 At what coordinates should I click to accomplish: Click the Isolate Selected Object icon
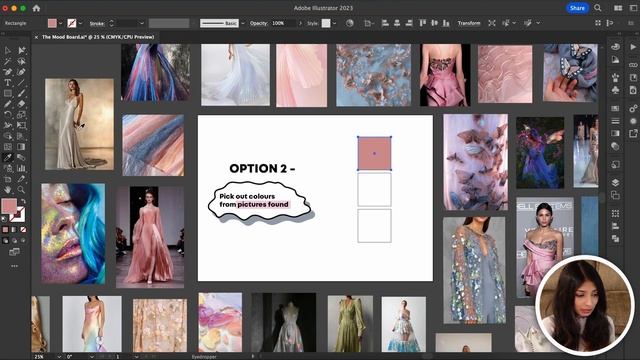(x=492, y=23)
